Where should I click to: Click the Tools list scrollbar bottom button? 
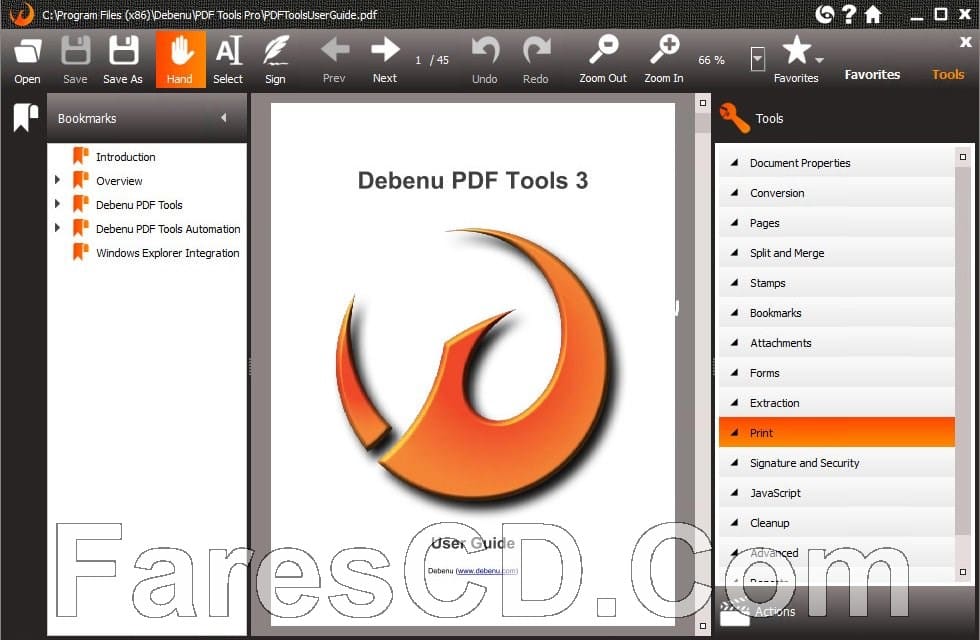point(962,572)
